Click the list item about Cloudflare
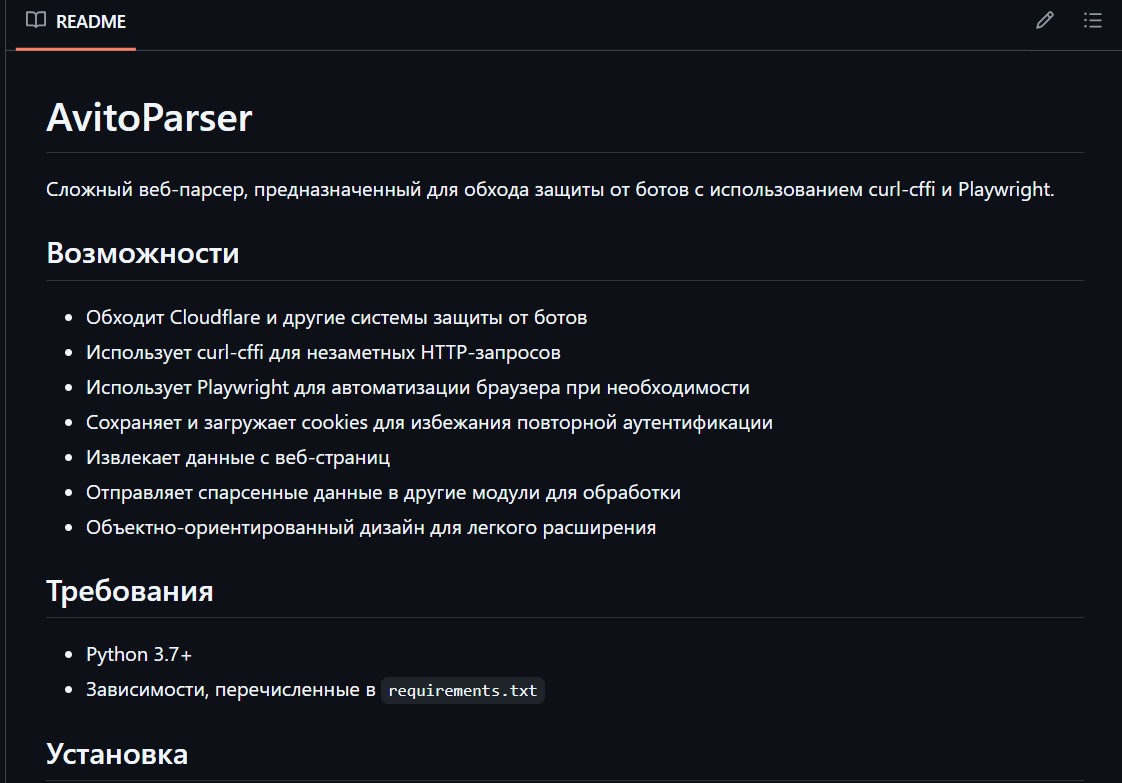The width and height of the screenshot is (1122, 783). click(x=336, y=318)
